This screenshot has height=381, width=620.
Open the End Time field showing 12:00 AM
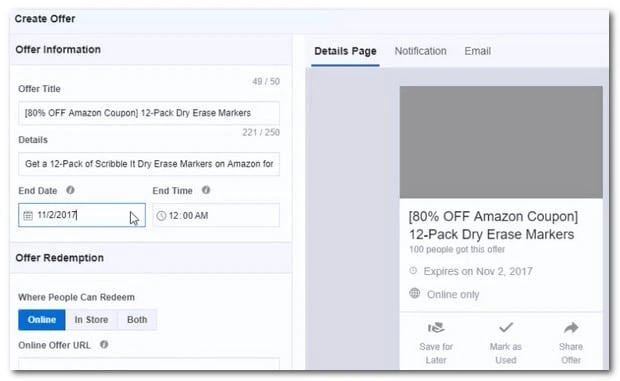click(216, 215)
